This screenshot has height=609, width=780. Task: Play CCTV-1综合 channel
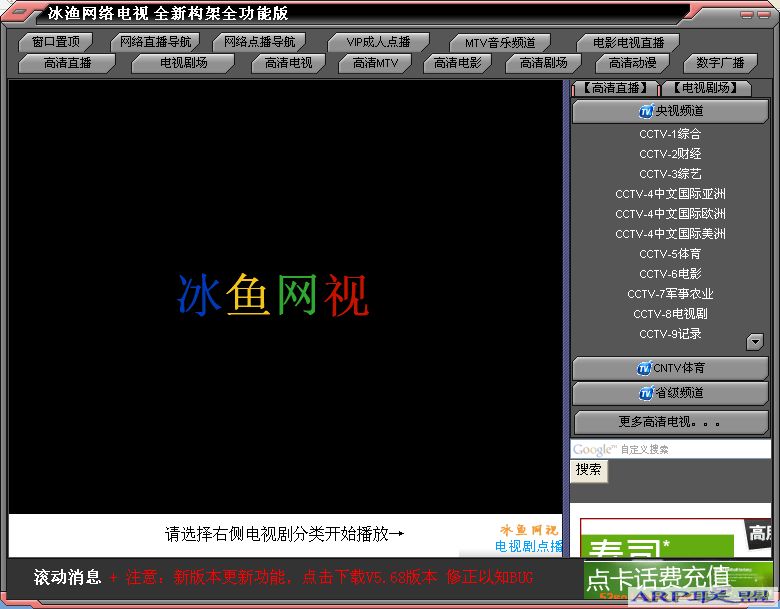tap(670, 134)
